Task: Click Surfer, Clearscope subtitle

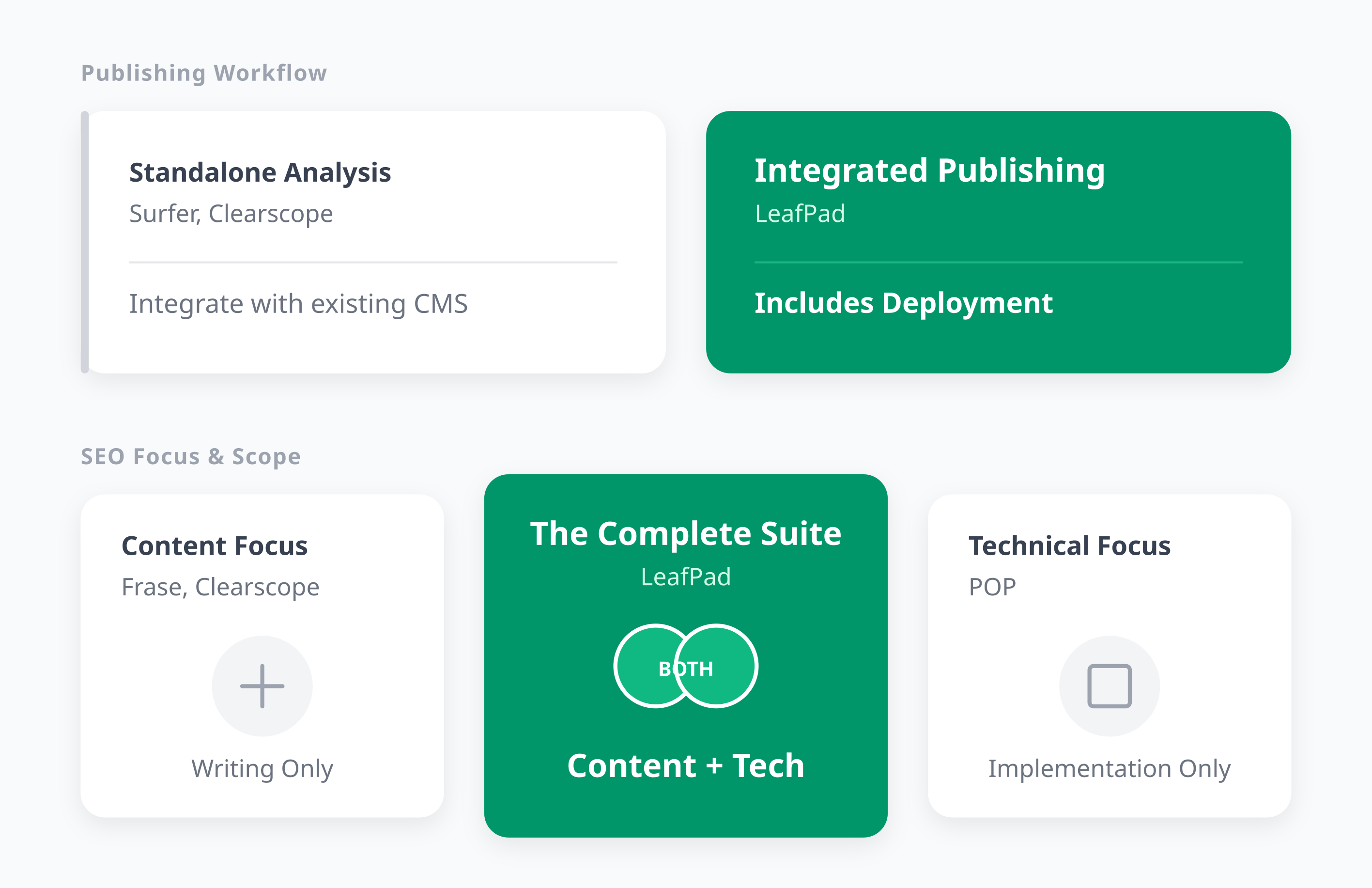Action: pyautogui.click(x=231, y=214)
